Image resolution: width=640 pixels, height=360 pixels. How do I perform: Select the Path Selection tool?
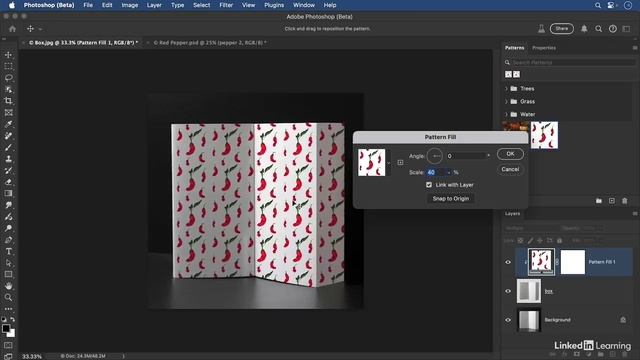tap(8, 263)
